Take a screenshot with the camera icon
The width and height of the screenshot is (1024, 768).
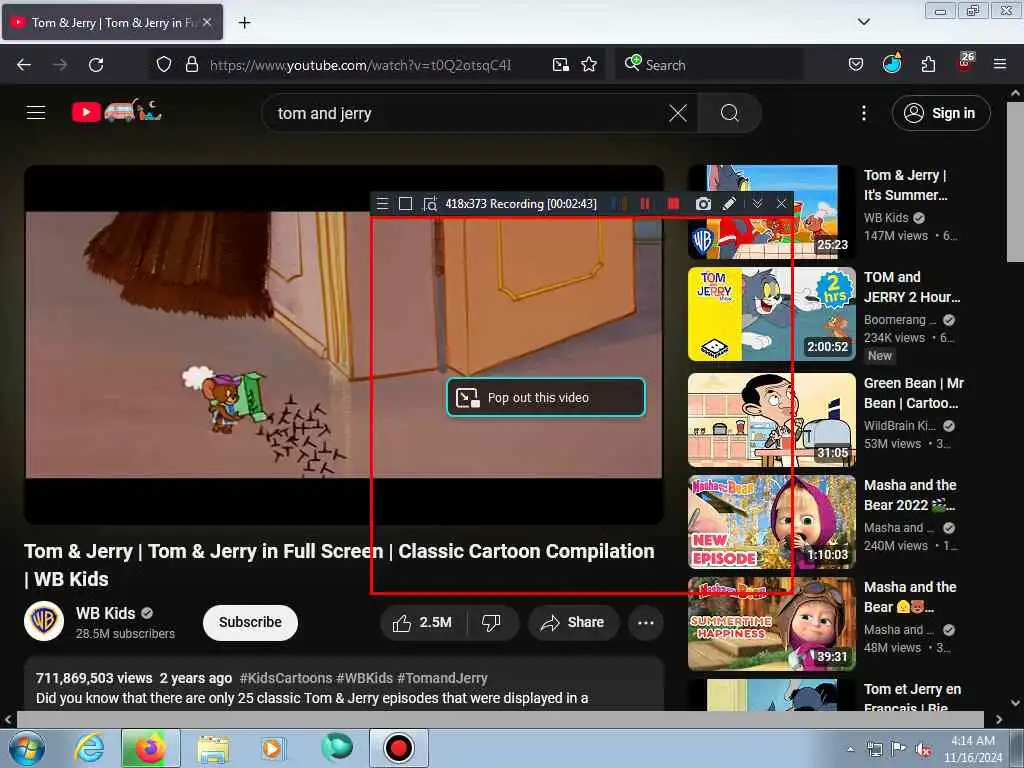tap(703, 204)
